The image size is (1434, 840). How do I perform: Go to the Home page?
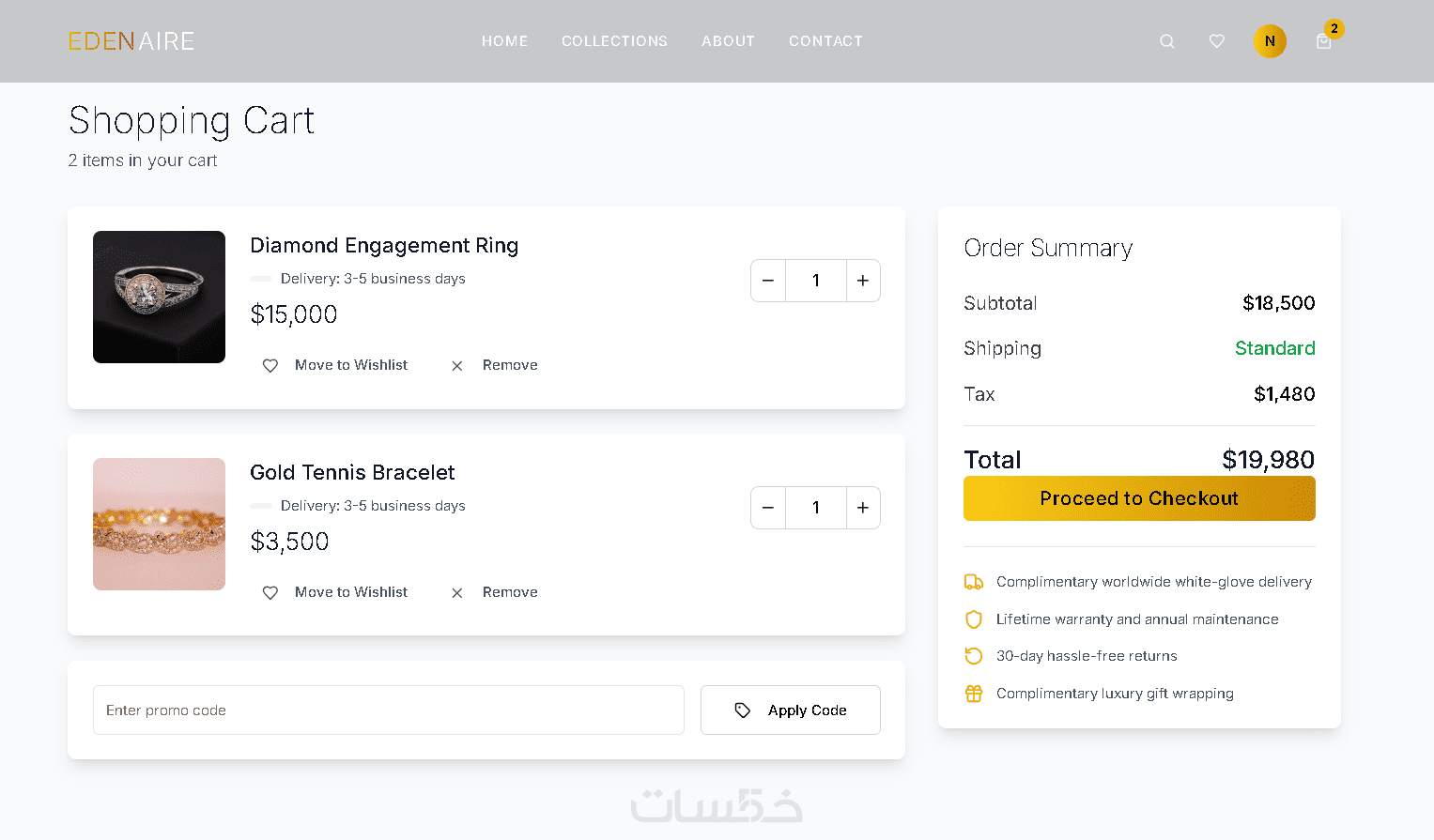[x=504, y=41]
